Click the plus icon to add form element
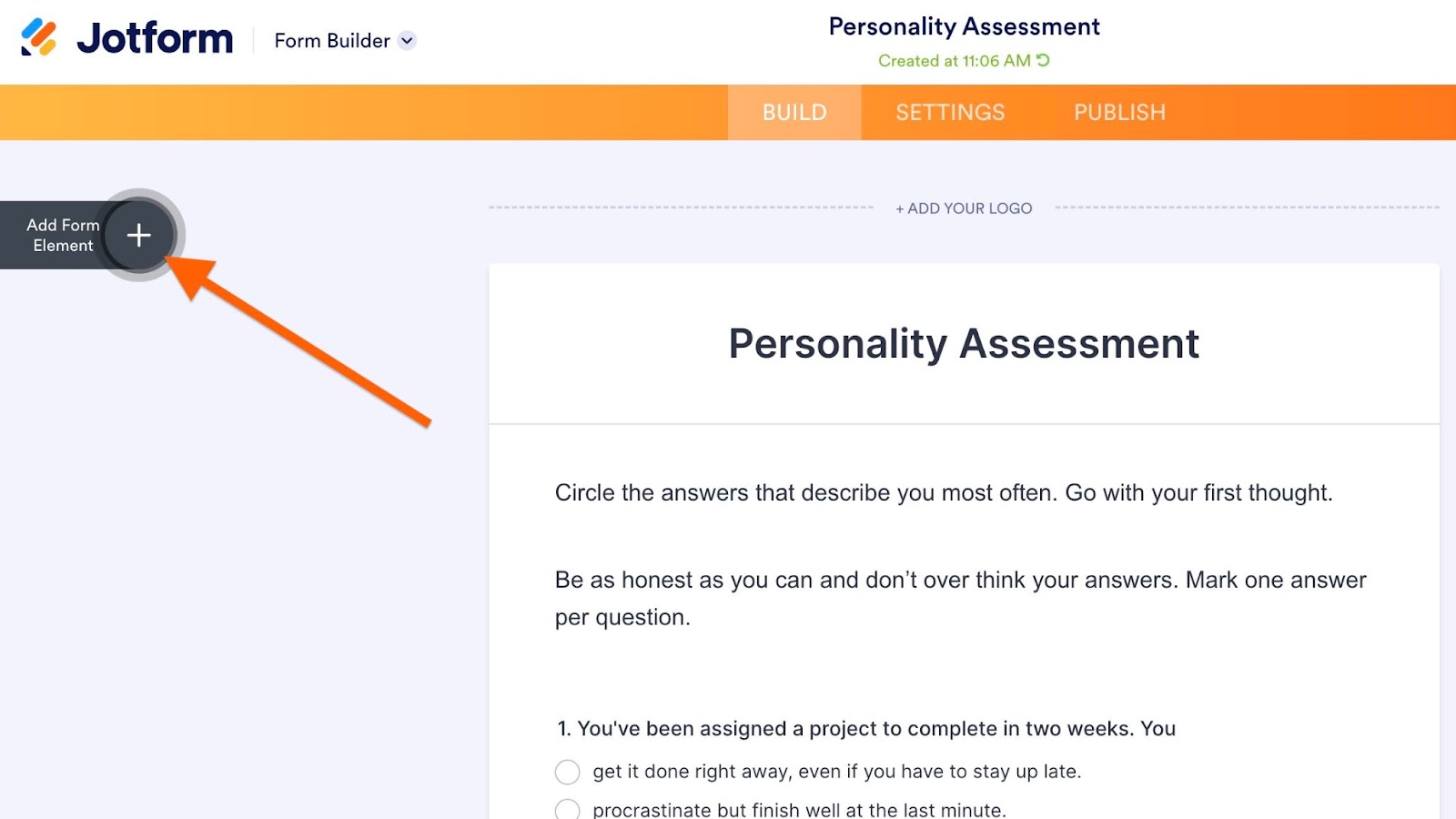This screenshot has width=1456, height=819. pos(138,236)
